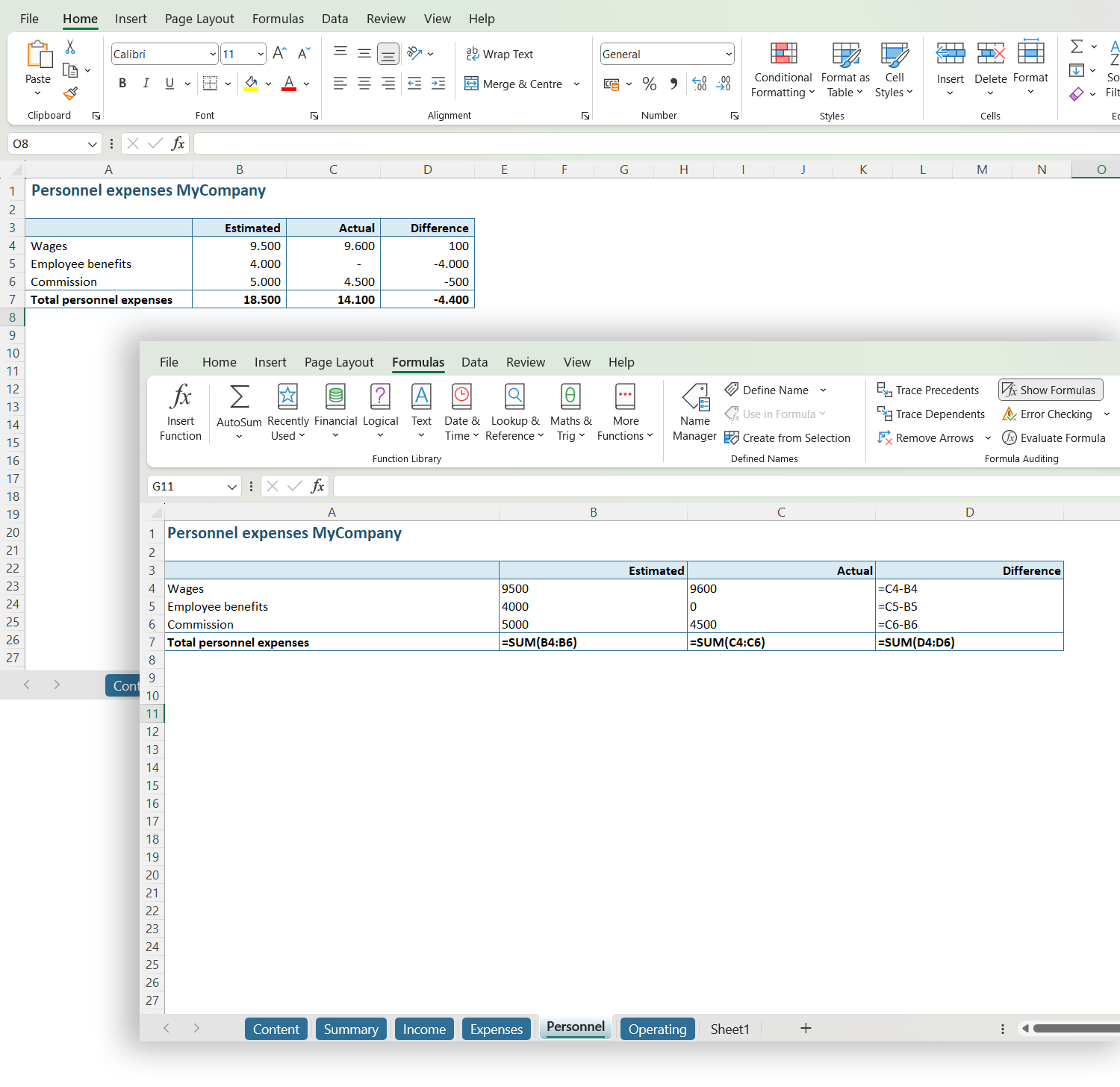Click the Insert cells icon
Image resolution: width=1120 pixels, height=1087 pixels.
click(951, 54)
